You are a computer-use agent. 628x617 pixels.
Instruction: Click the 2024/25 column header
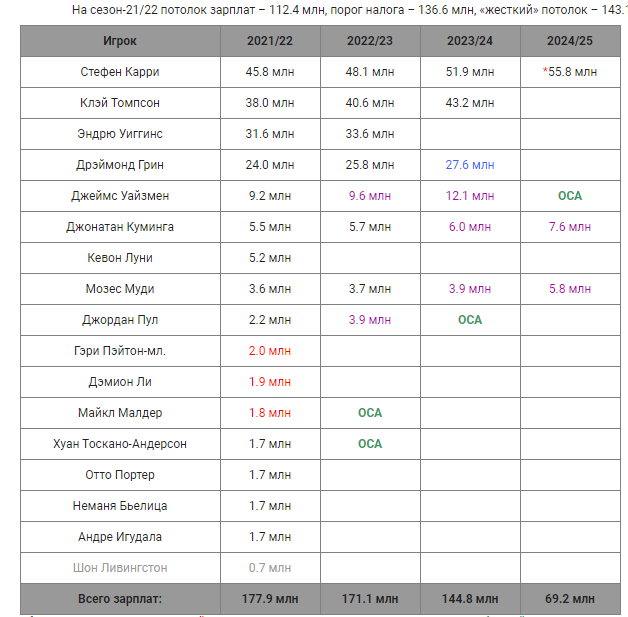(x=570, y=41)
